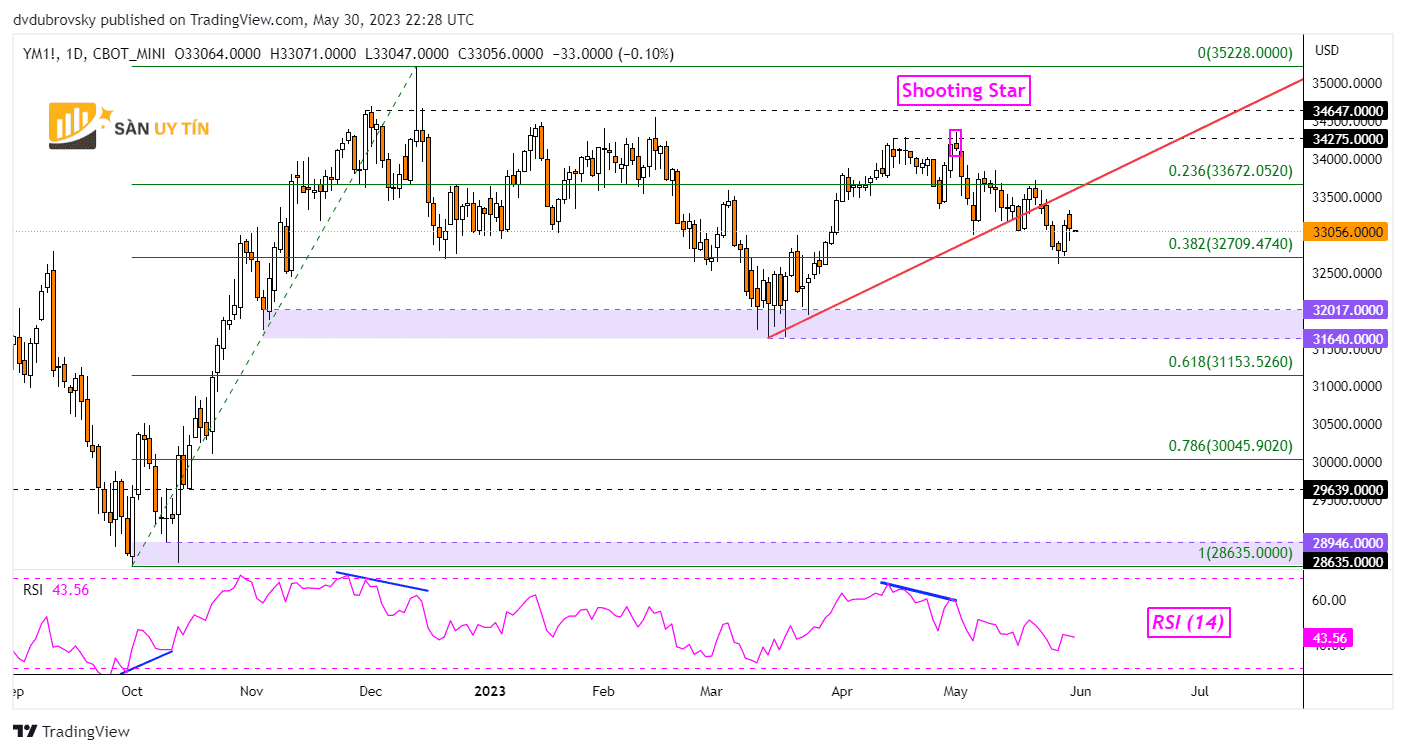Click the 35000.0000 price axis tick

(1348, 83)
